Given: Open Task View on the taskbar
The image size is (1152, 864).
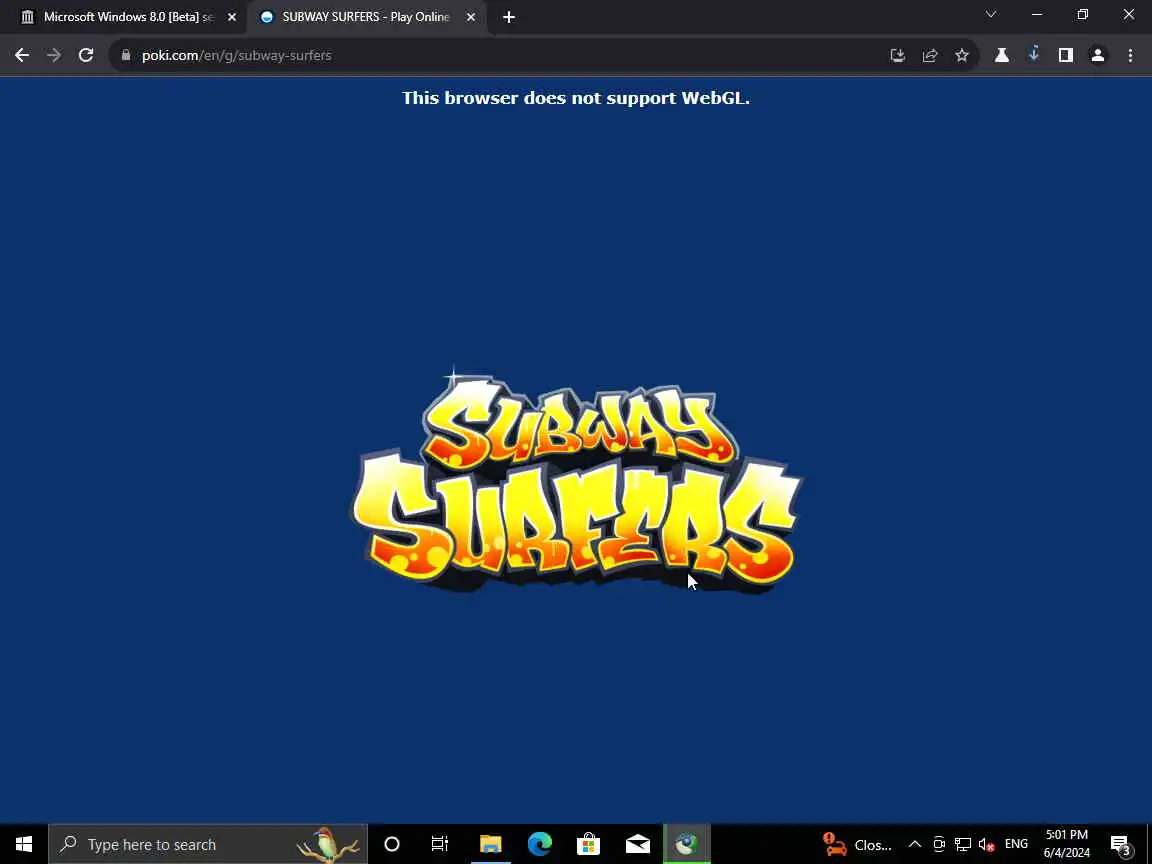Looking at the screenshot, I should (439, 844).
